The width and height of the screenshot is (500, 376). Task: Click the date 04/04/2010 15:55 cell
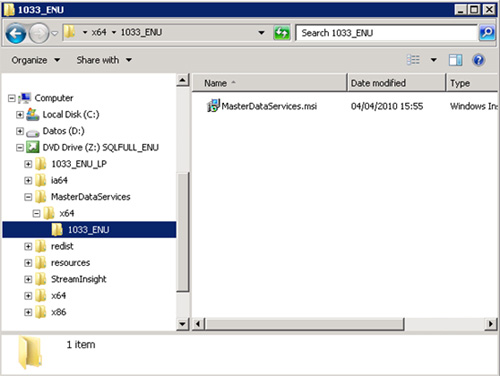(387, 106)
